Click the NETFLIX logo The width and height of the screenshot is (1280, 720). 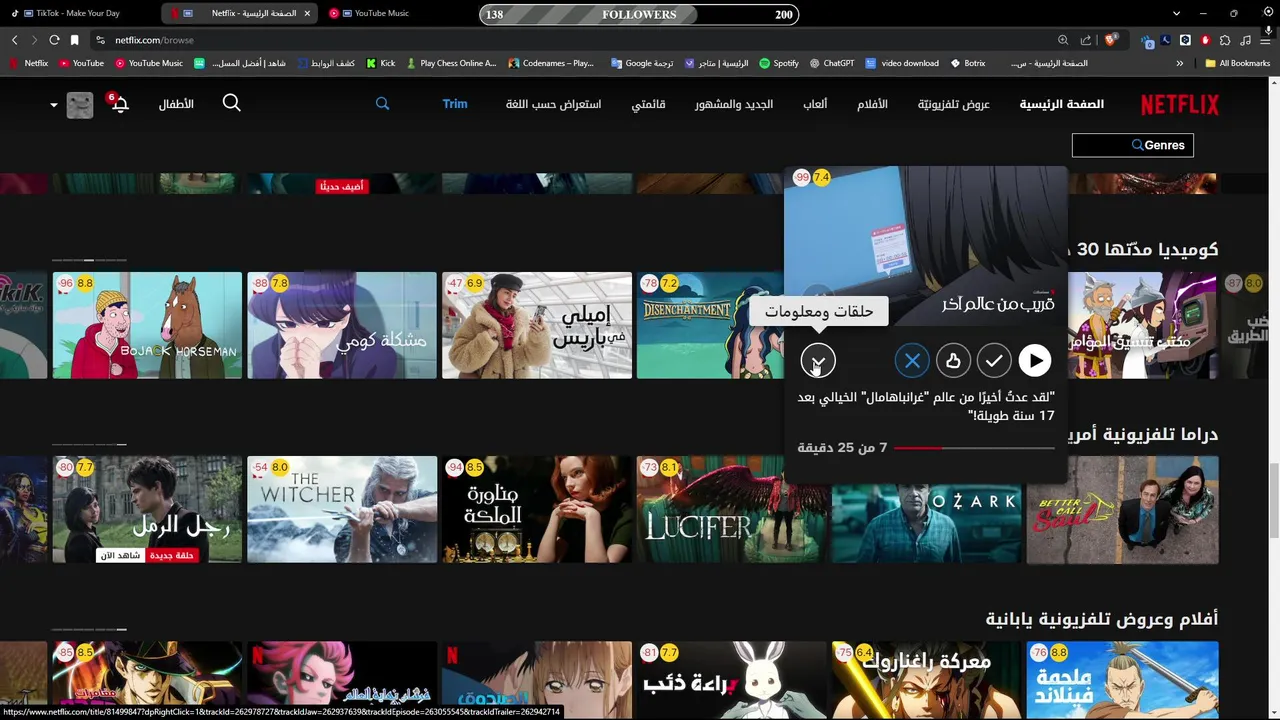coord(1180,104)
